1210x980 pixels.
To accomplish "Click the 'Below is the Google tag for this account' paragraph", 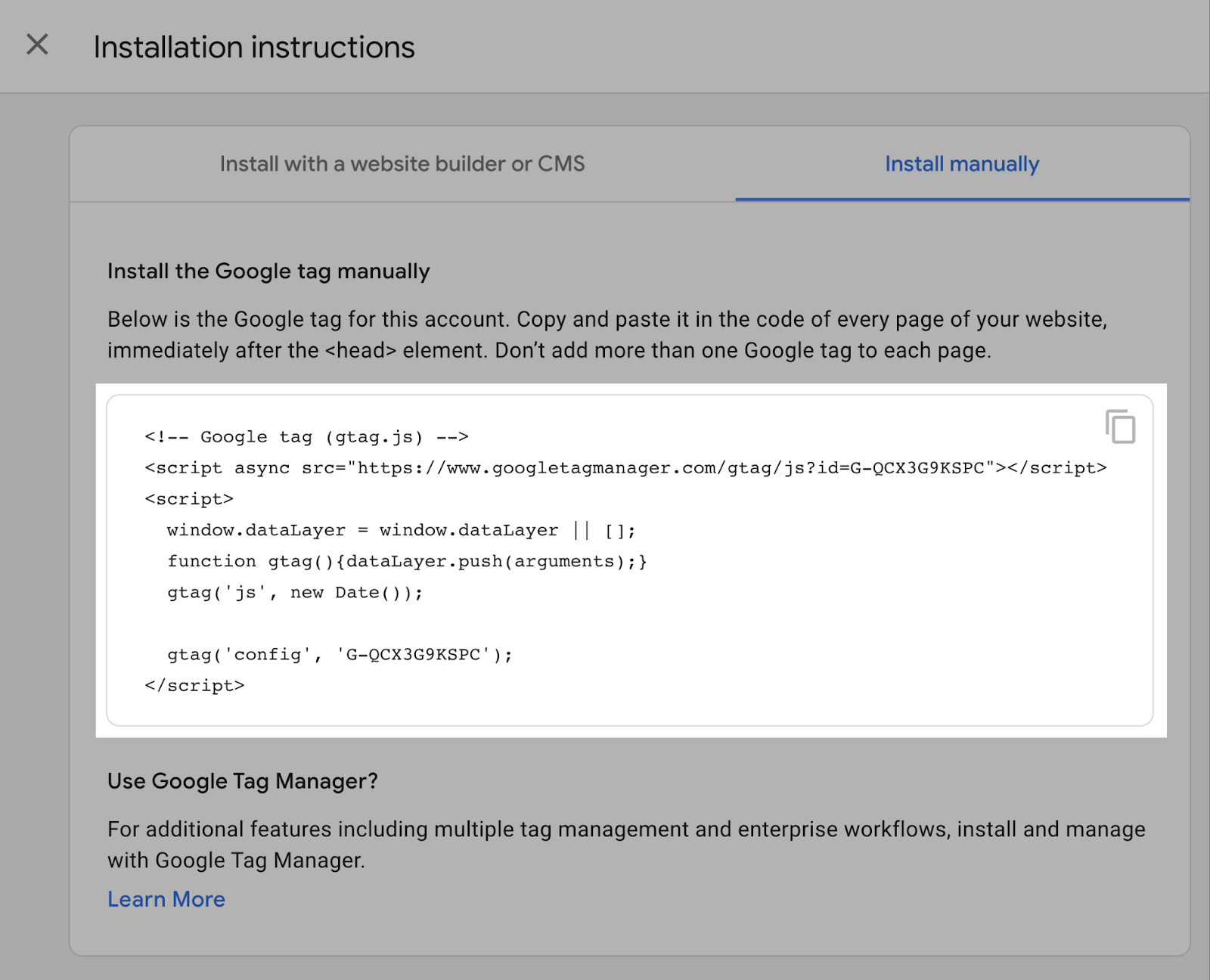I will pyautogui.click(x=607, y=335).
